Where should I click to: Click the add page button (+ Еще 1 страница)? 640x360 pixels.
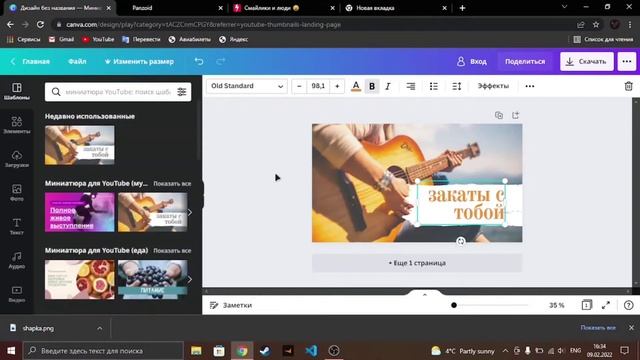tap(417, 263)
